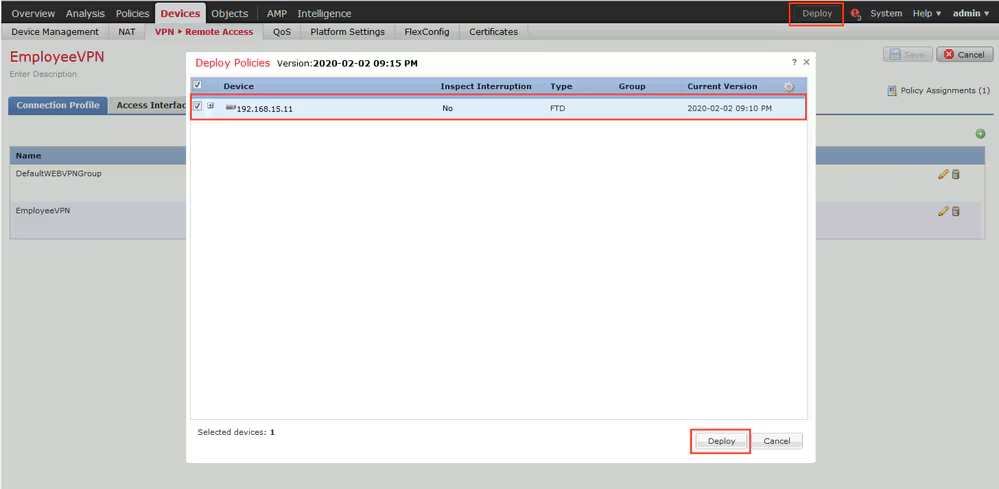Viewport: 999px width, 489px height.
Task: Close the Deploy Policies dialog with X
Action: [x=806, y=62]
